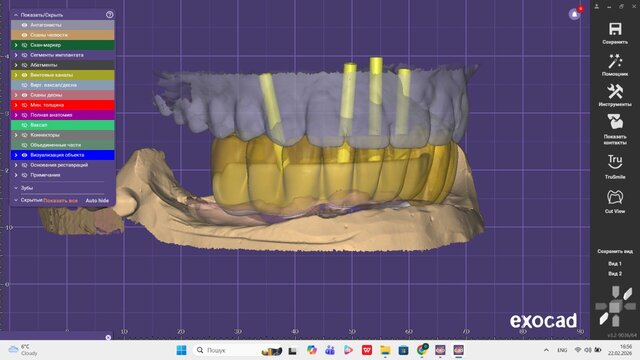Enable the Cut View tool

[x=615, y=198]
